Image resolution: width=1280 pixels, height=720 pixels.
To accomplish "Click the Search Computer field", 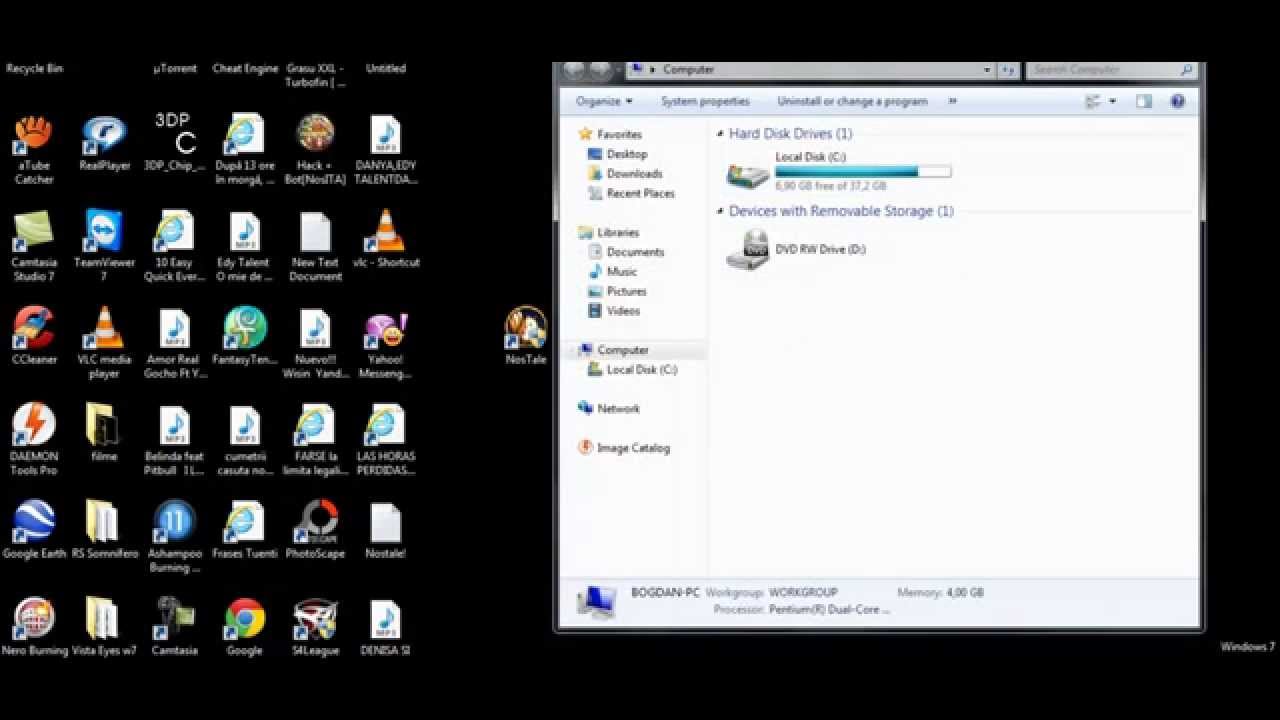I will [x=1112, y=70].
